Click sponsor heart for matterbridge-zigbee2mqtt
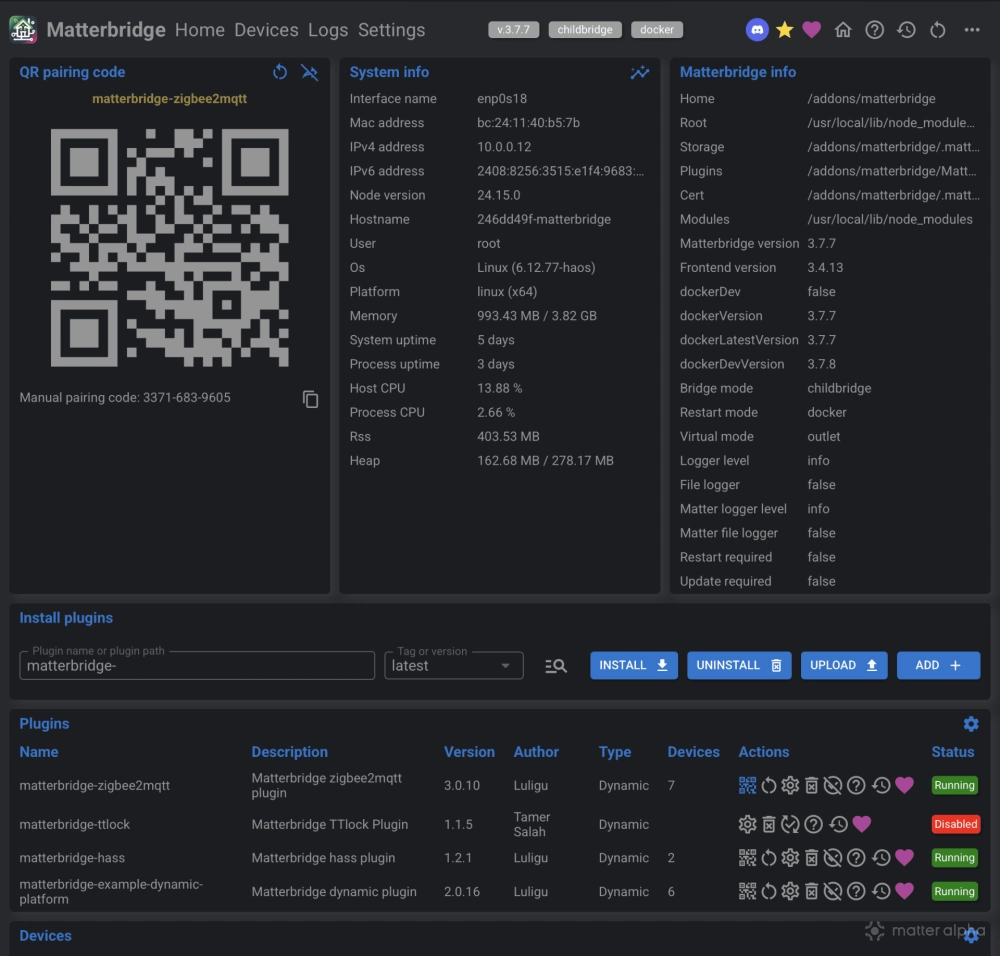This screenshot has width=1000, height=956. 904,785
